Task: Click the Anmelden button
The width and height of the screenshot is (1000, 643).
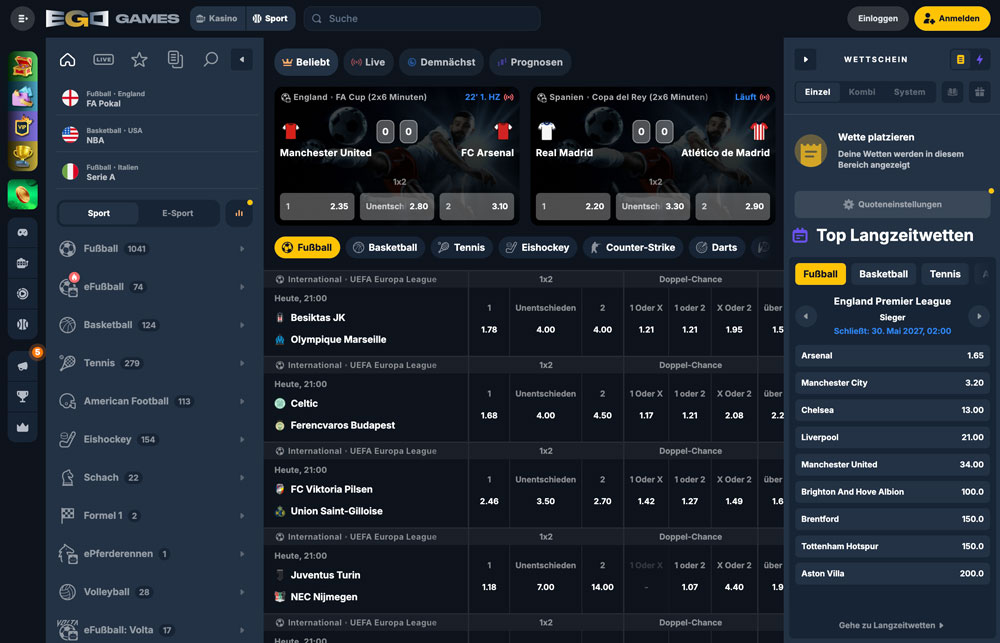Action: (952, 18)
